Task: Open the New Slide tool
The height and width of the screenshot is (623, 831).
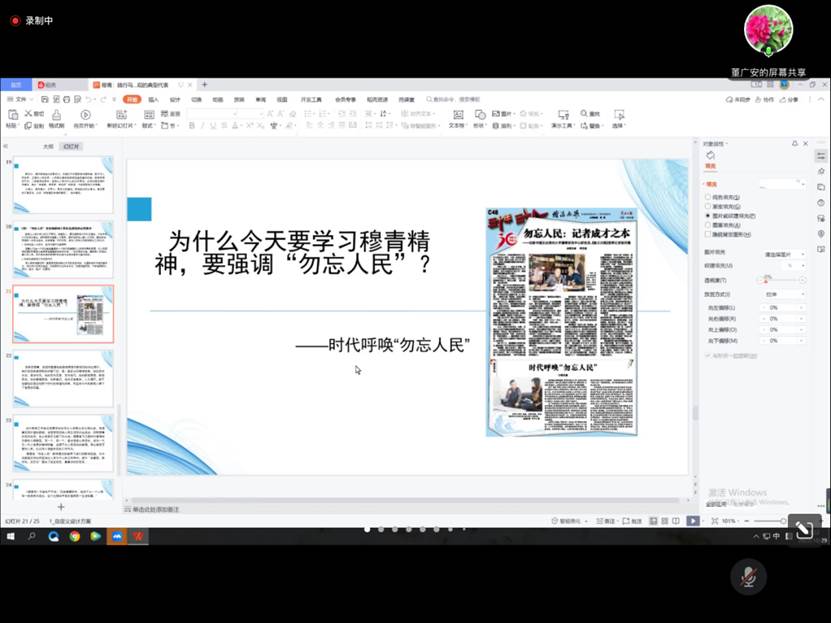Action: point(121,114)
